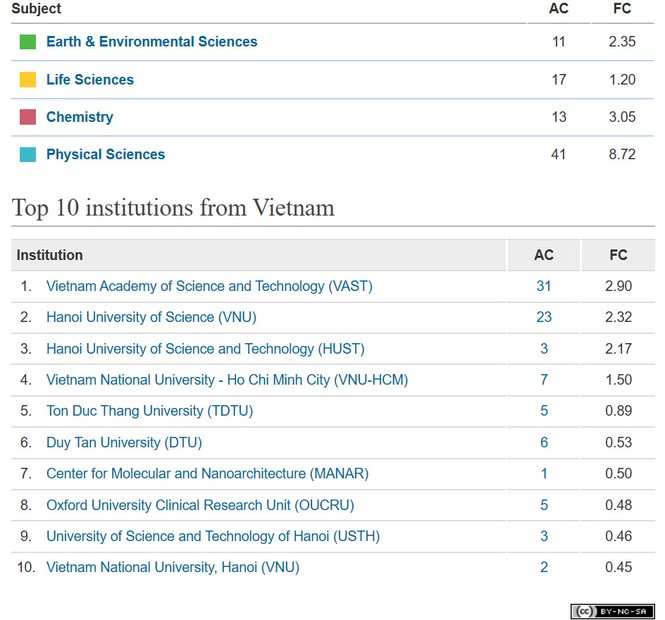Open Ton Duc Thang University (TDTU) link
This screenshot has width=665, height=620.
[x=150, y=411]
